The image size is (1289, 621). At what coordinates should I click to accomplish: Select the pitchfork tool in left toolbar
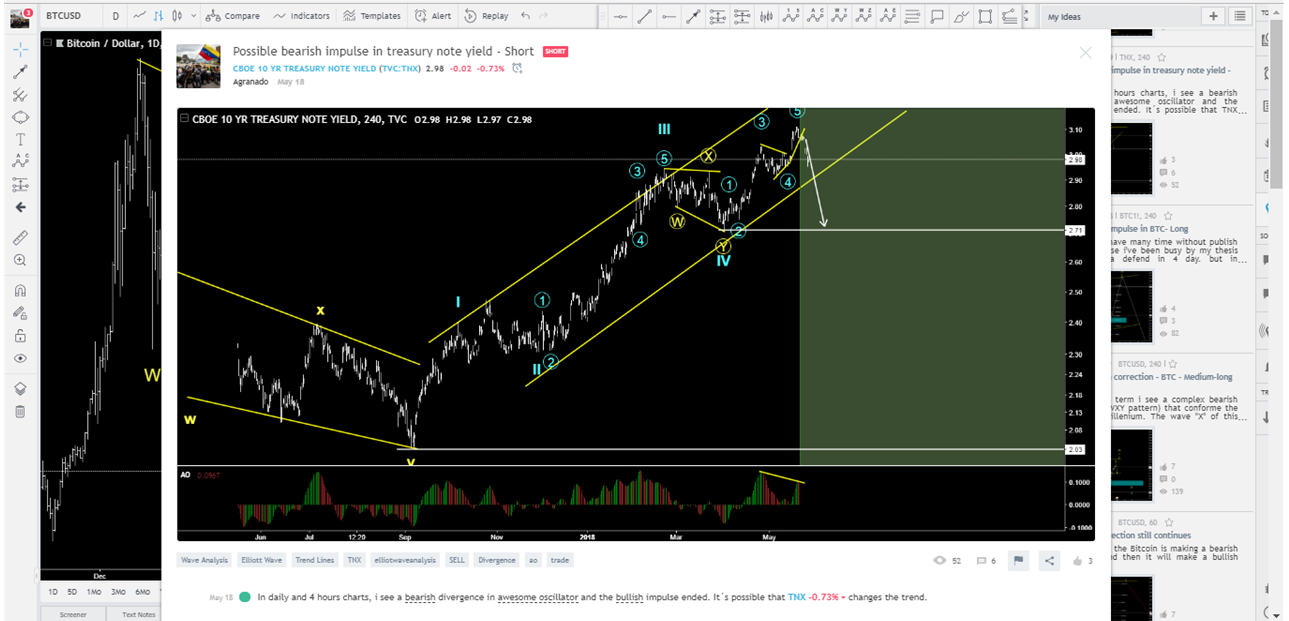[x=20, y=95]
